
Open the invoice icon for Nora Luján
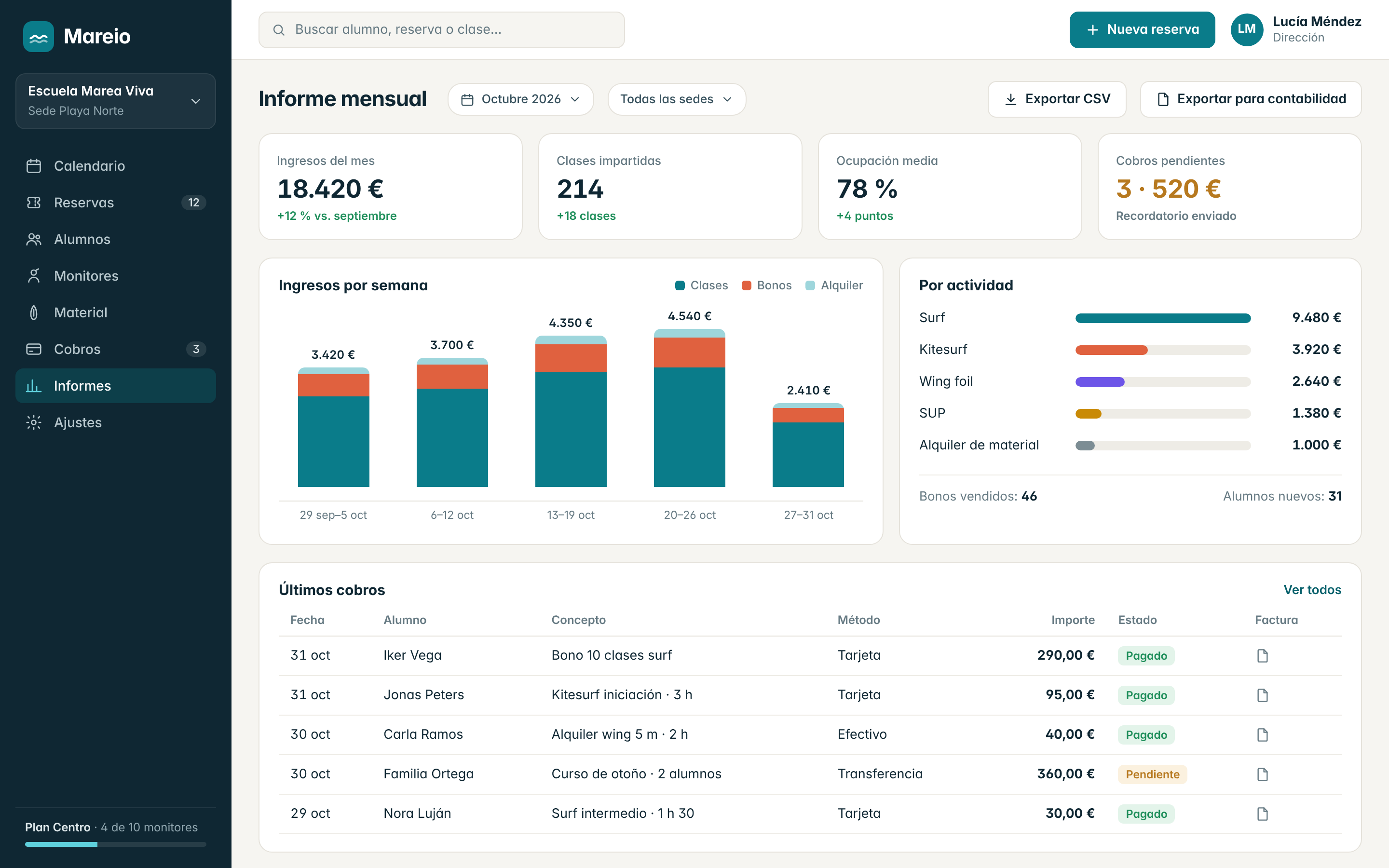[1262, 814]
